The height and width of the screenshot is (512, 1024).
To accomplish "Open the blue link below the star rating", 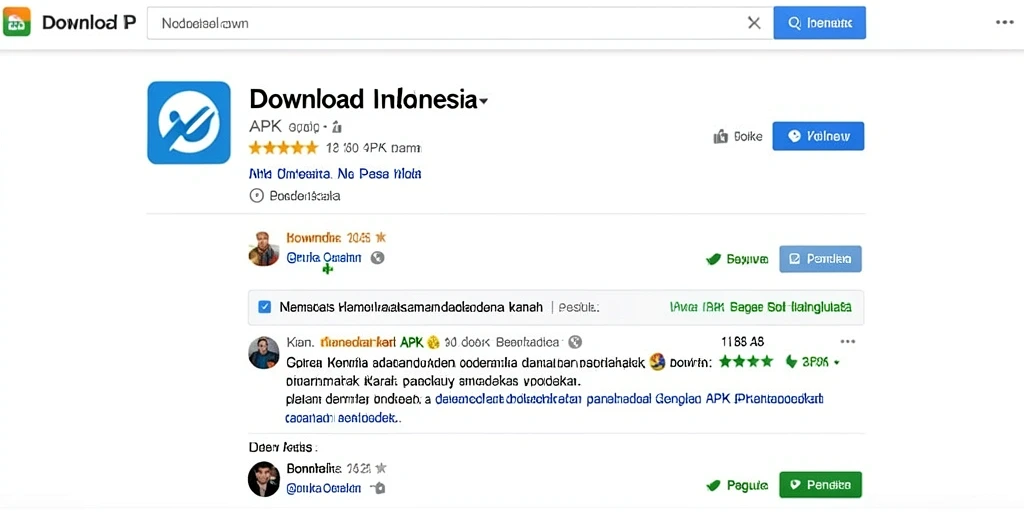I will point(335,174).
